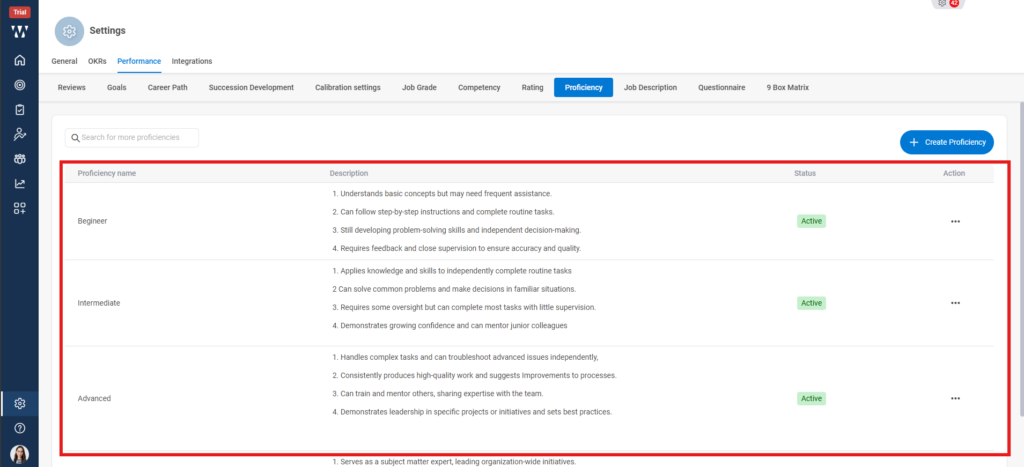This screenshot has height=467, width=1024.
Task: Open the apps add-grid icon in sidebar
Action: tap(20, 209)
